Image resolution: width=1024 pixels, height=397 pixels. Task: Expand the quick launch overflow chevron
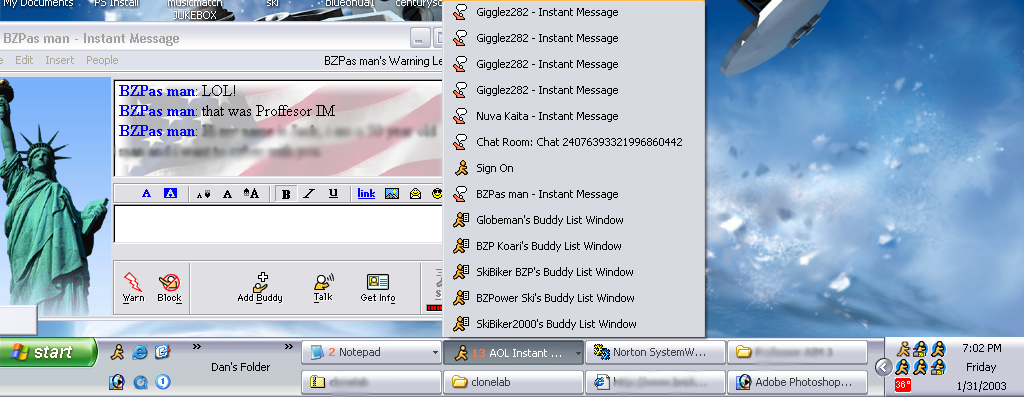pos(197,347)
